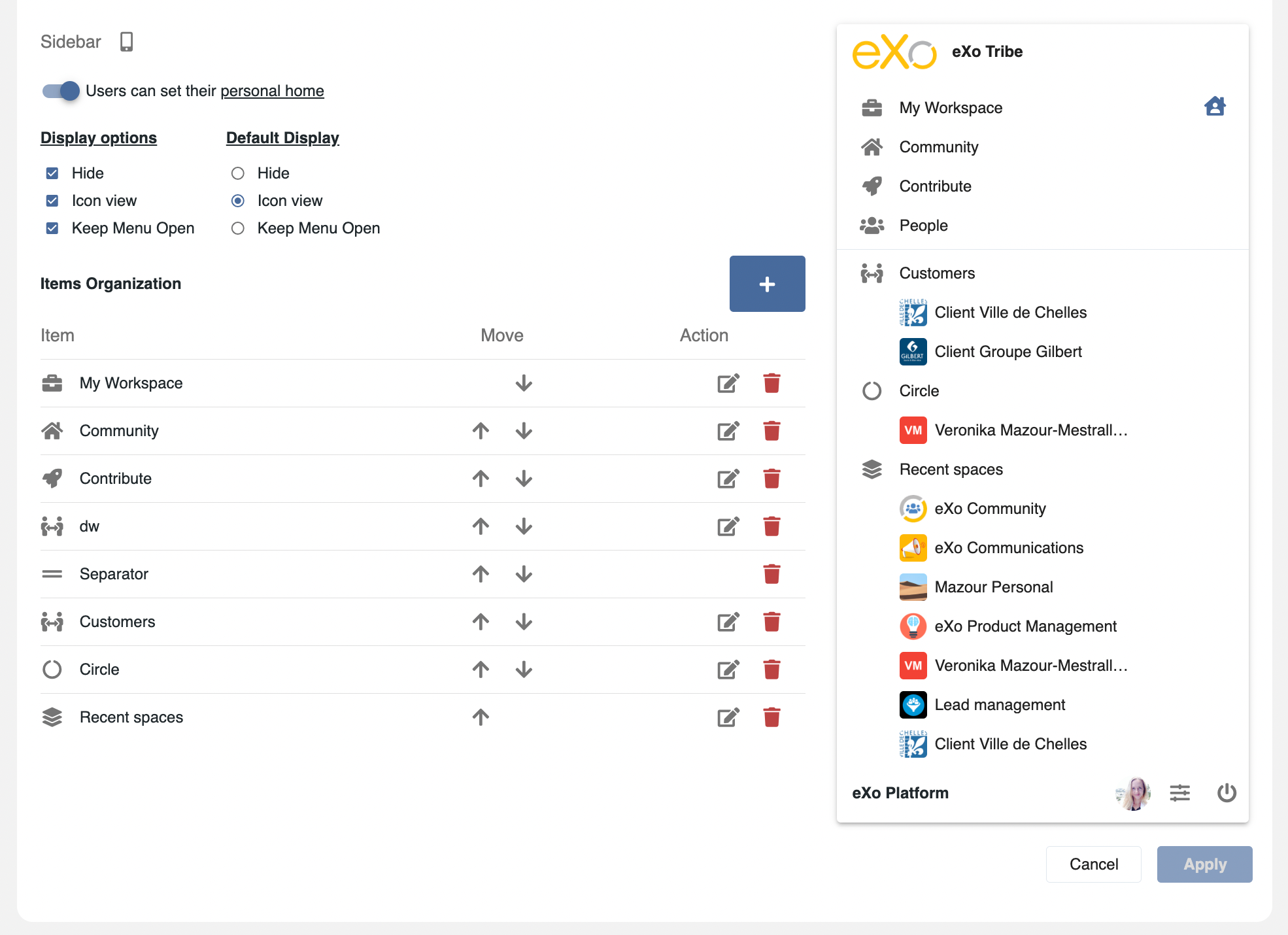Delete the Separator item
Viewport: 1288px width, 935px height.
771,574
